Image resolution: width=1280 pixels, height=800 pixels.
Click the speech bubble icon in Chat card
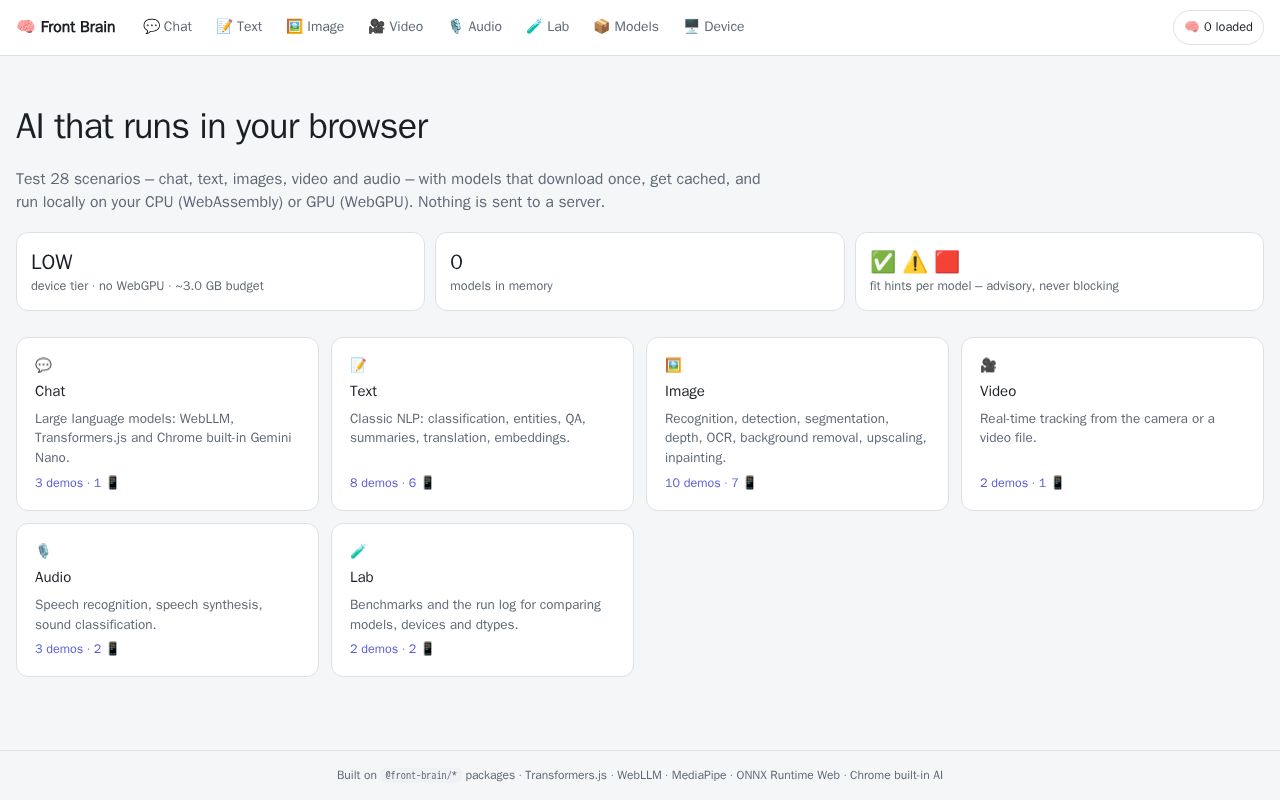pos(43,365)
